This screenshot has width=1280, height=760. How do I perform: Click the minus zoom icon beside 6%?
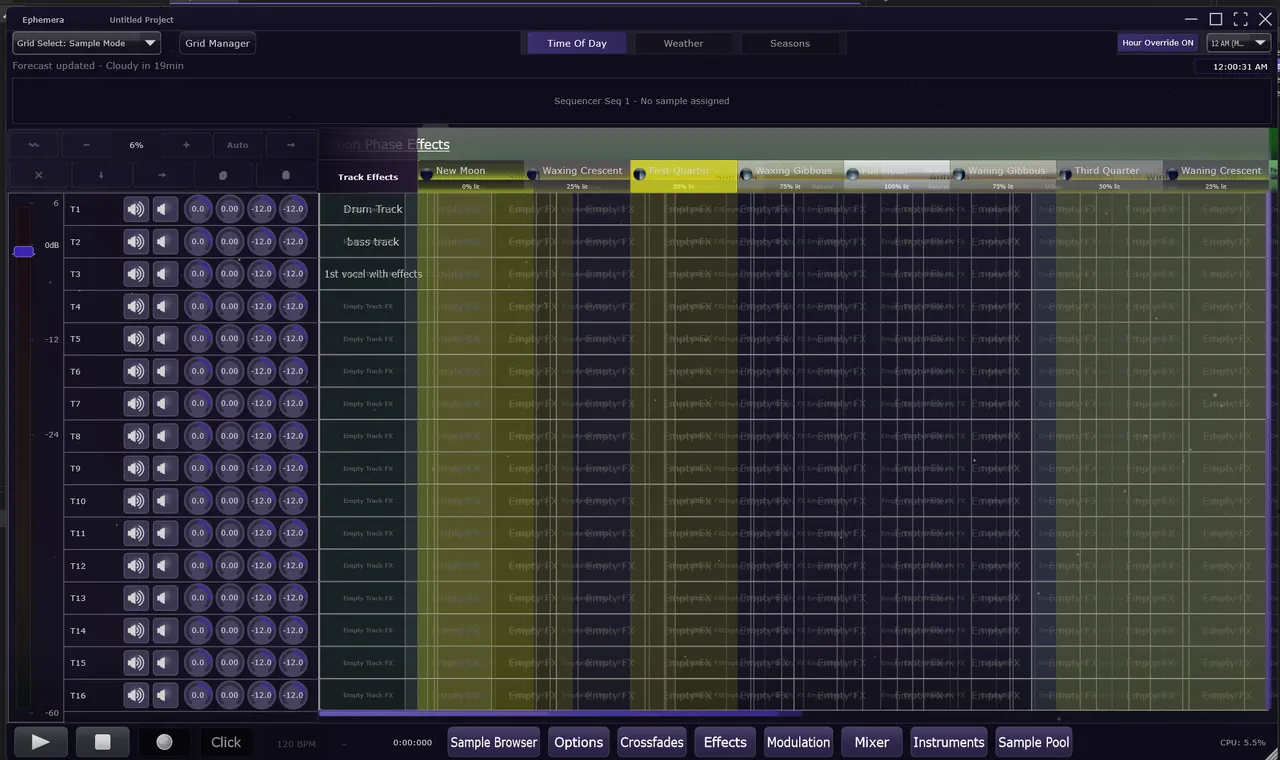click(86, 145)
